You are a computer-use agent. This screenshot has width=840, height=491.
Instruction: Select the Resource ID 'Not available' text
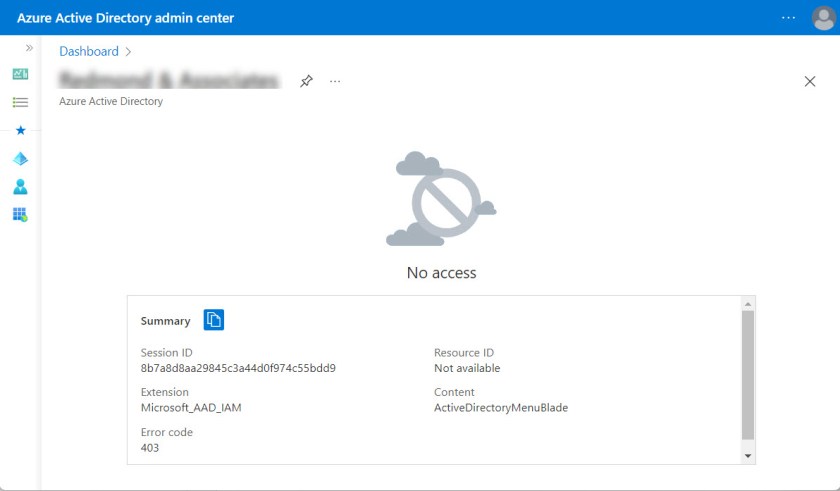(467, 368)
